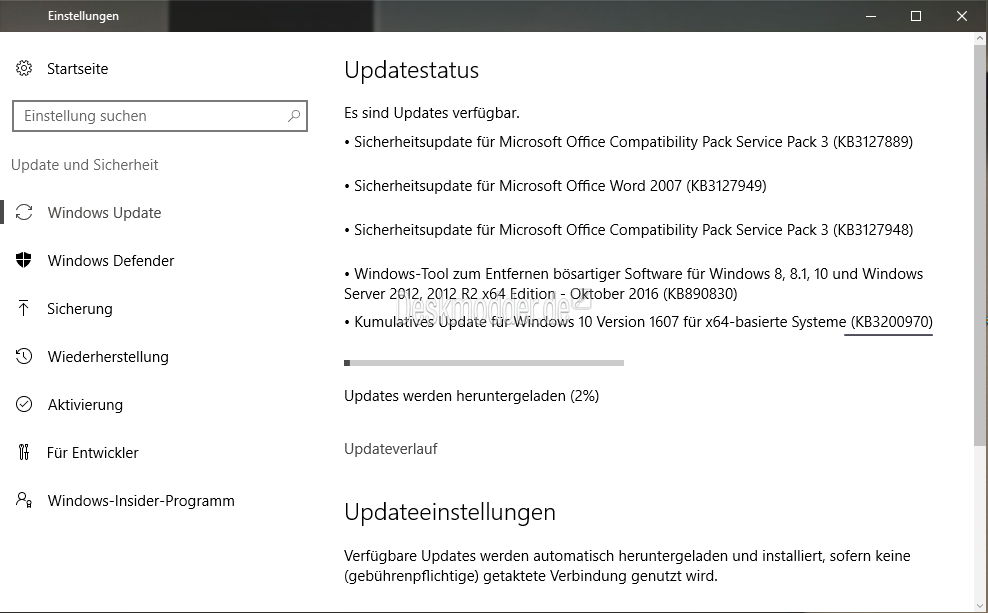988x613 pixels.
Task: Select the KB3127889 security update entry
Action: point(628,142)
